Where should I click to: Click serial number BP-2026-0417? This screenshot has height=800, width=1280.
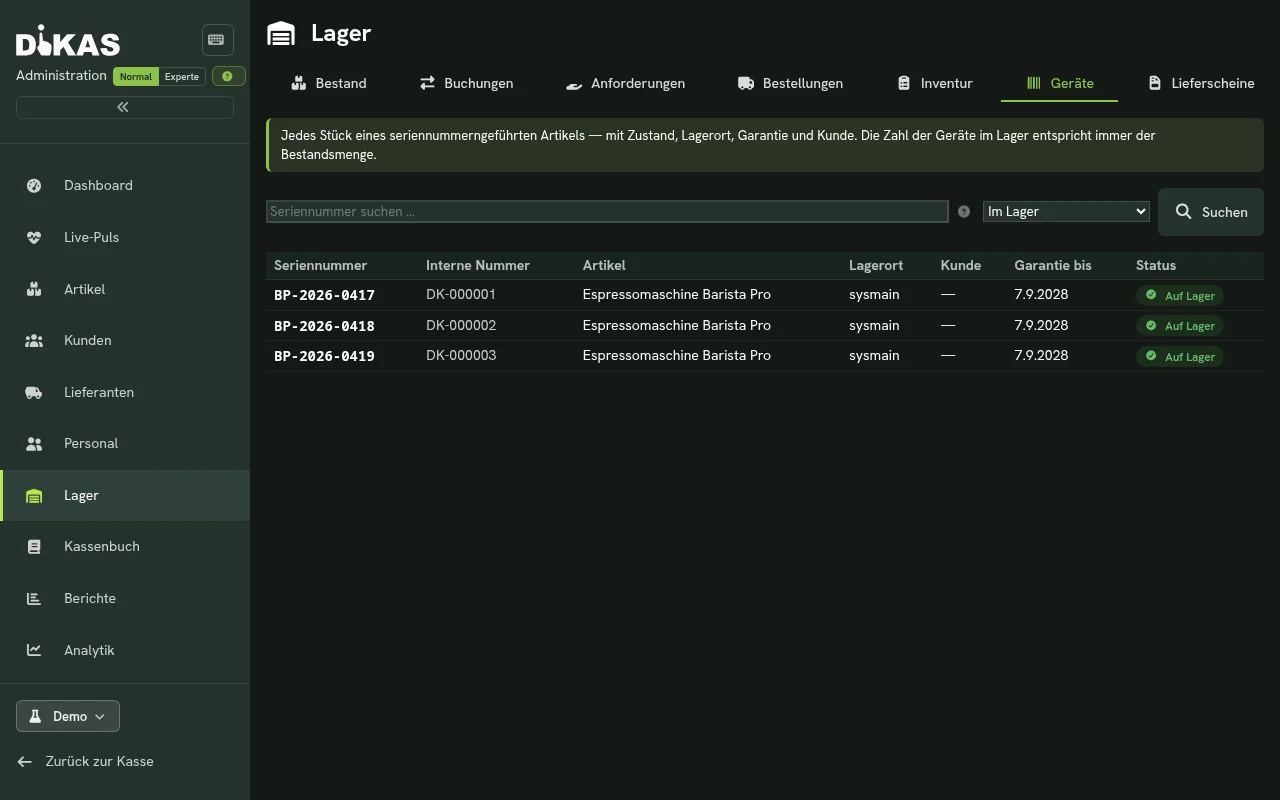coord(324,295)
